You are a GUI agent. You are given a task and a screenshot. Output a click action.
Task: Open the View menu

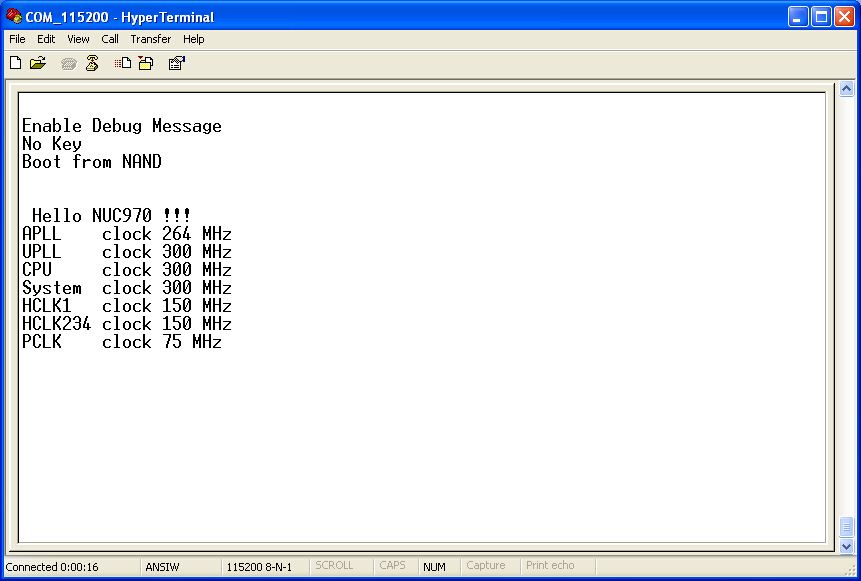tap(78, 39)
